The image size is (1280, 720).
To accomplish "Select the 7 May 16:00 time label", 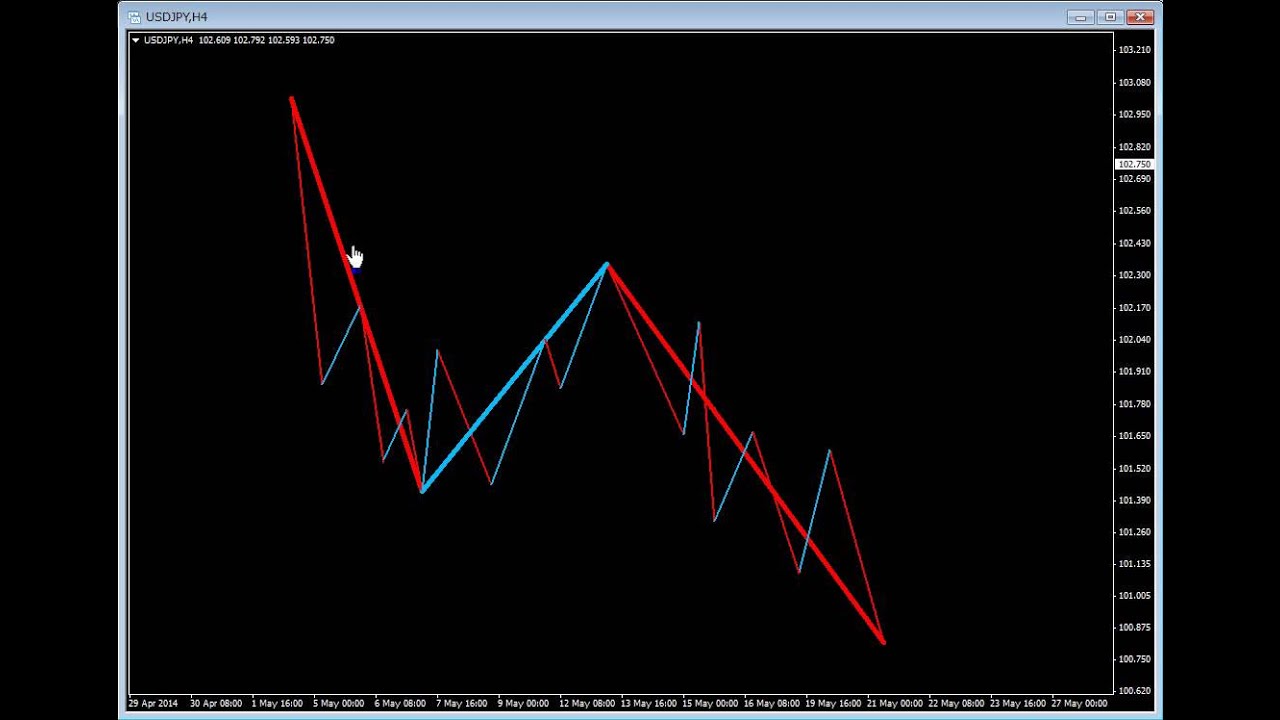I will [x=462, y=704].
